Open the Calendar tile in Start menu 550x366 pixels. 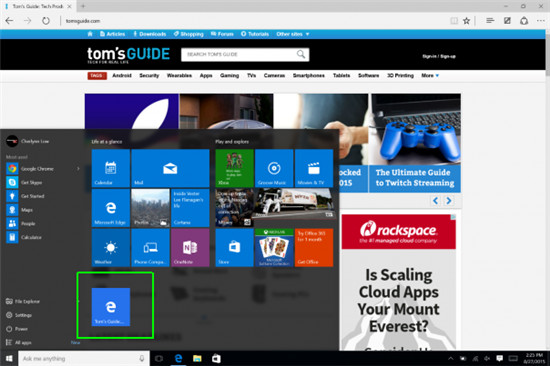[x=110, y=168]
